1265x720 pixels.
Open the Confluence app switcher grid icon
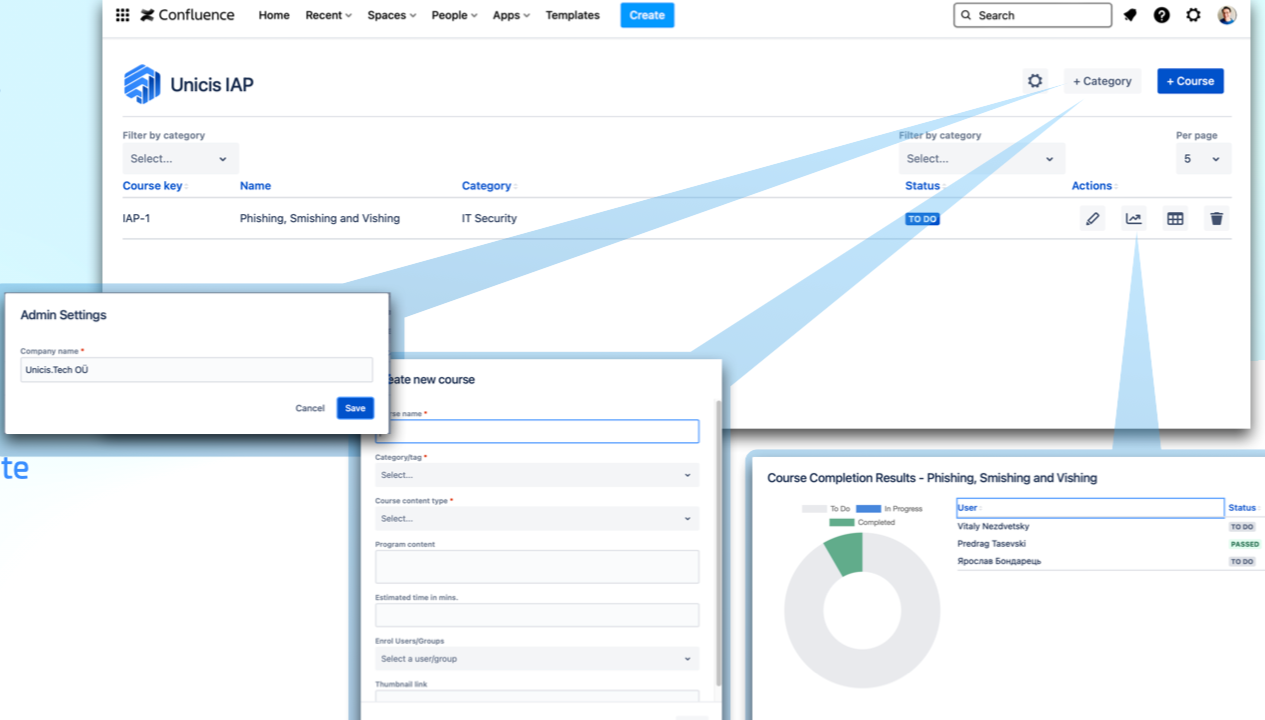(121, 14)
